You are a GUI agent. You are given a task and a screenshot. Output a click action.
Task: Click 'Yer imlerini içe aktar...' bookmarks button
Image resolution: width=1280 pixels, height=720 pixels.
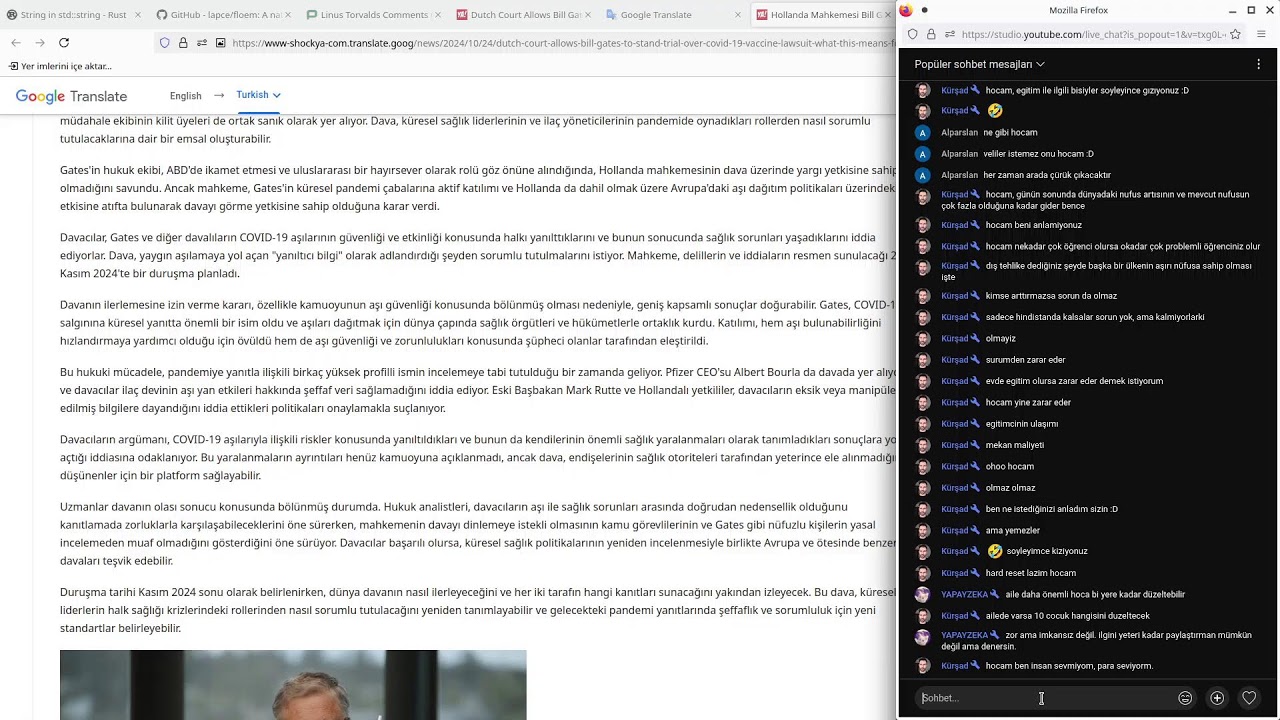click(x=60, y=66)
